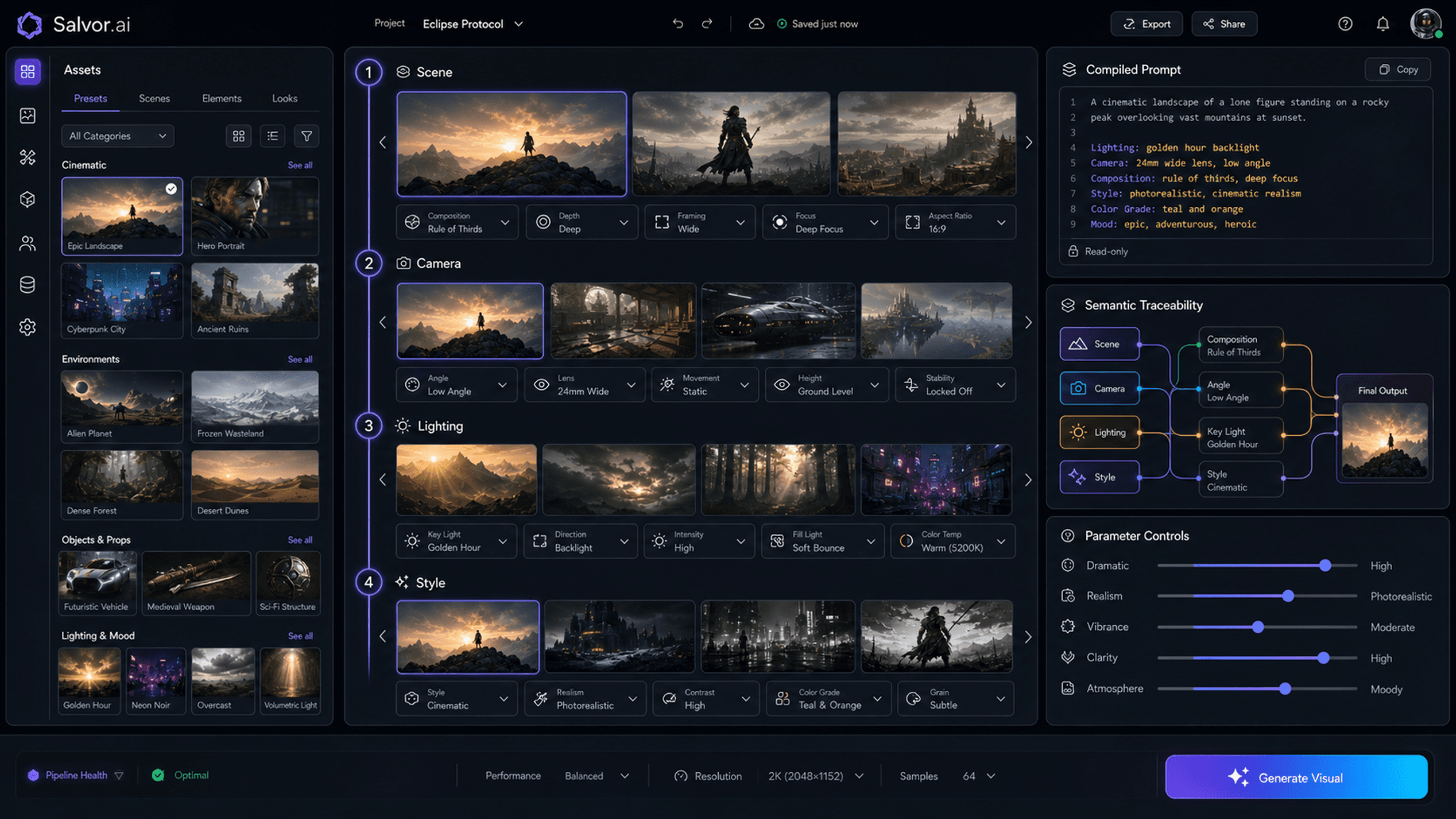The height and width of the screenshot is (819, 1456).
Task: Open the notifications bell
Action: tap(1383, 23)
